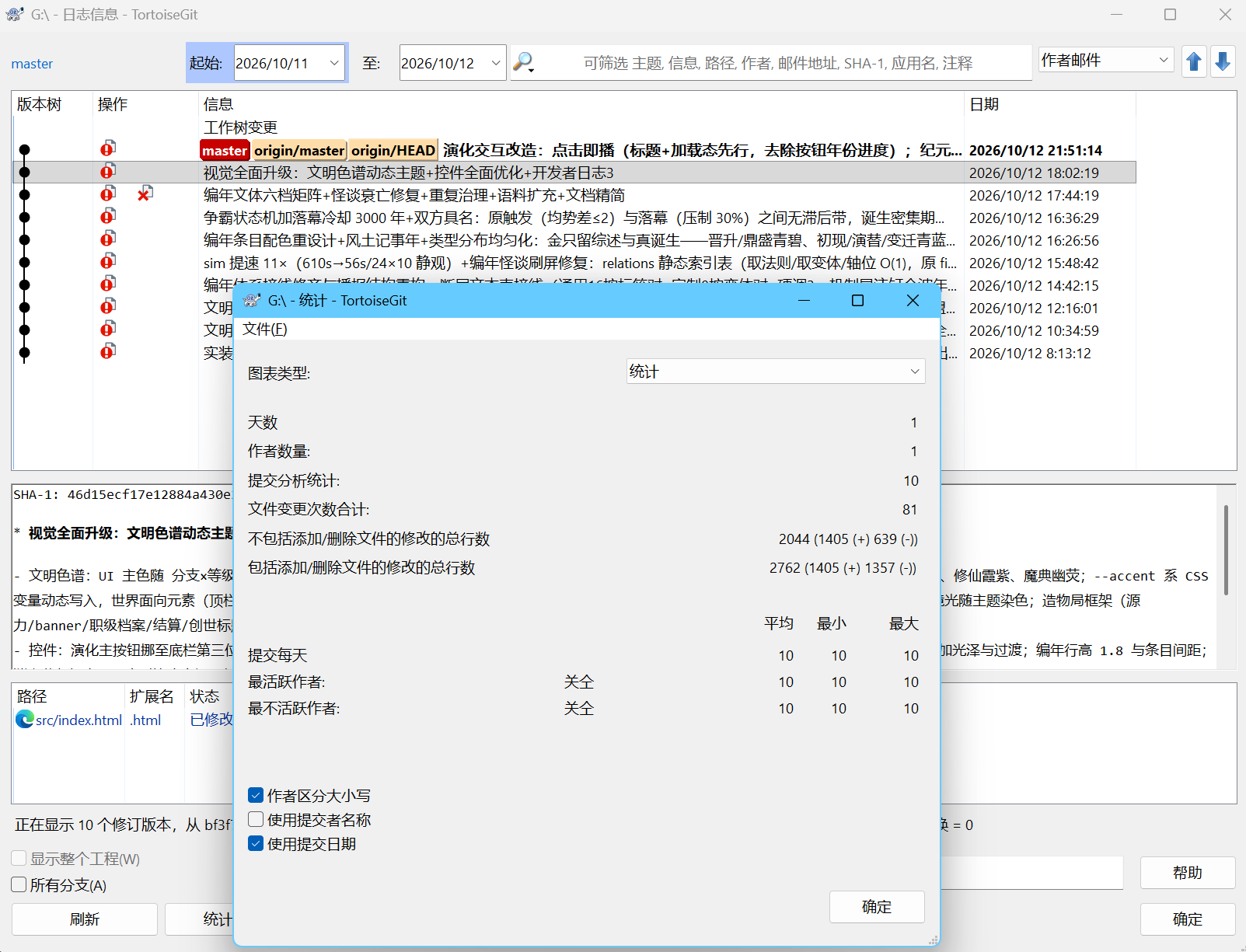The width and height of the screenshot is (1246, 952).
Task: Enable the 使用提交者名称 checkbox
Action: coord(256,819)
